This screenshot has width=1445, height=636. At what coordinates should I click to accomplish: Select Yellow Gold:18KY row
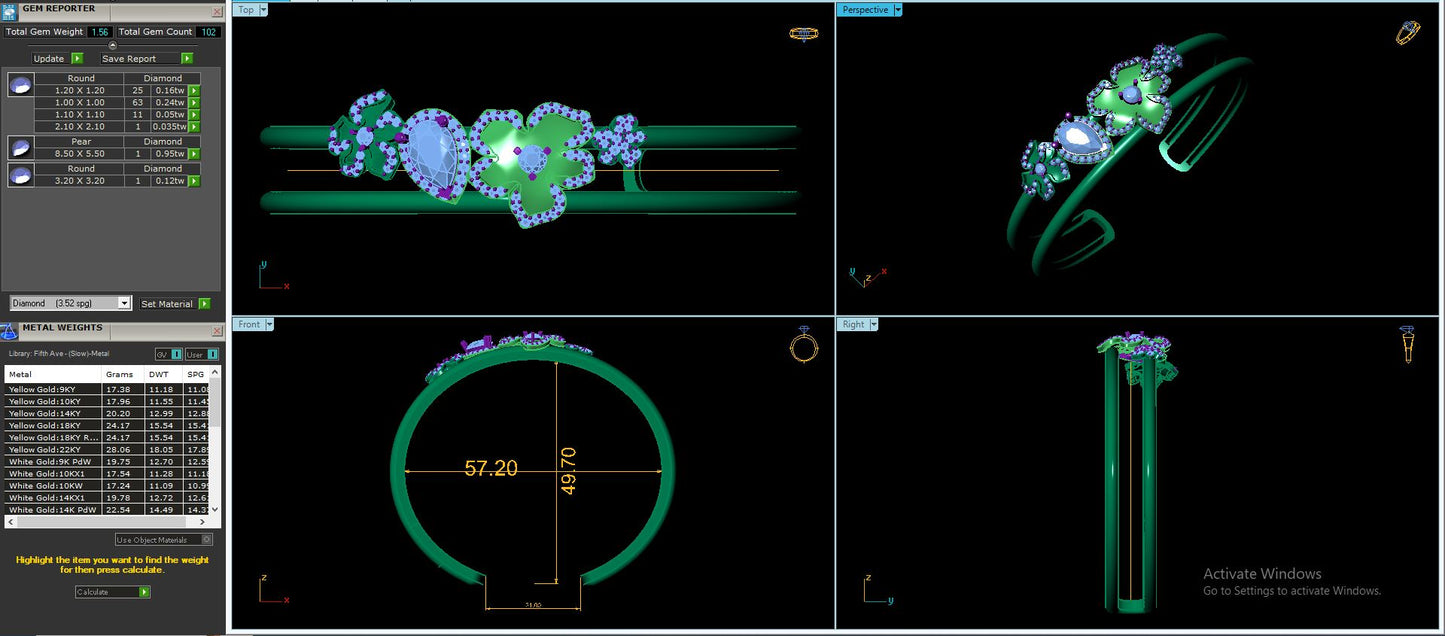tap(107, 425)
